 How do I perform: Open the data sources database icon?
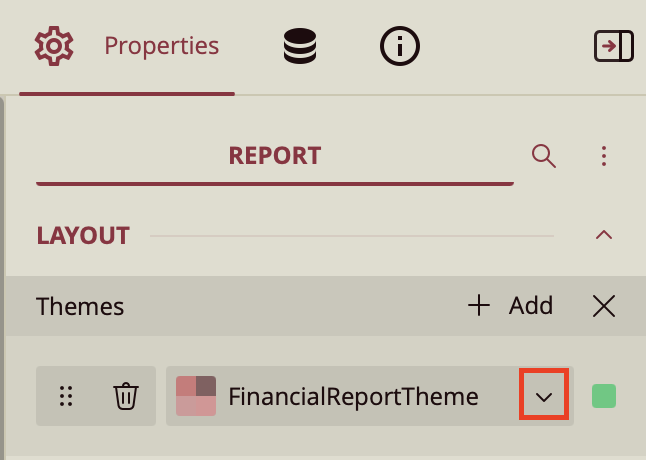coord(300,46)
